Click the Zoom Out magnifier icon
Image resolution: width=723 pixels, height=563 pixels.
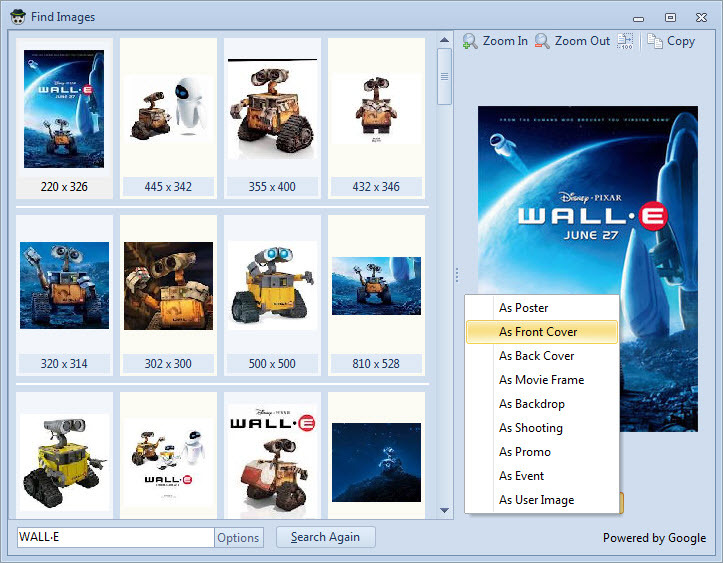point(542,41)
